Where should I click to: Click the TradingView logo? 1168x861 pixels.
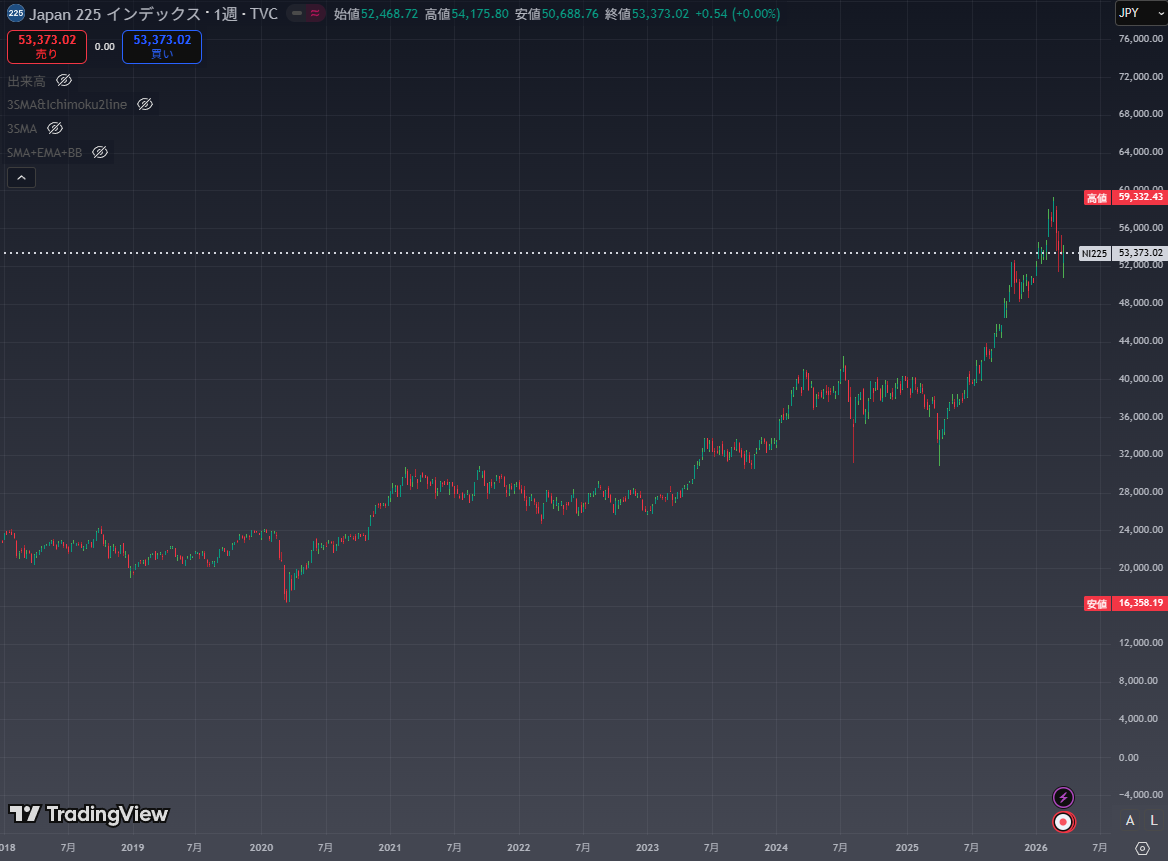pos(89,814)
